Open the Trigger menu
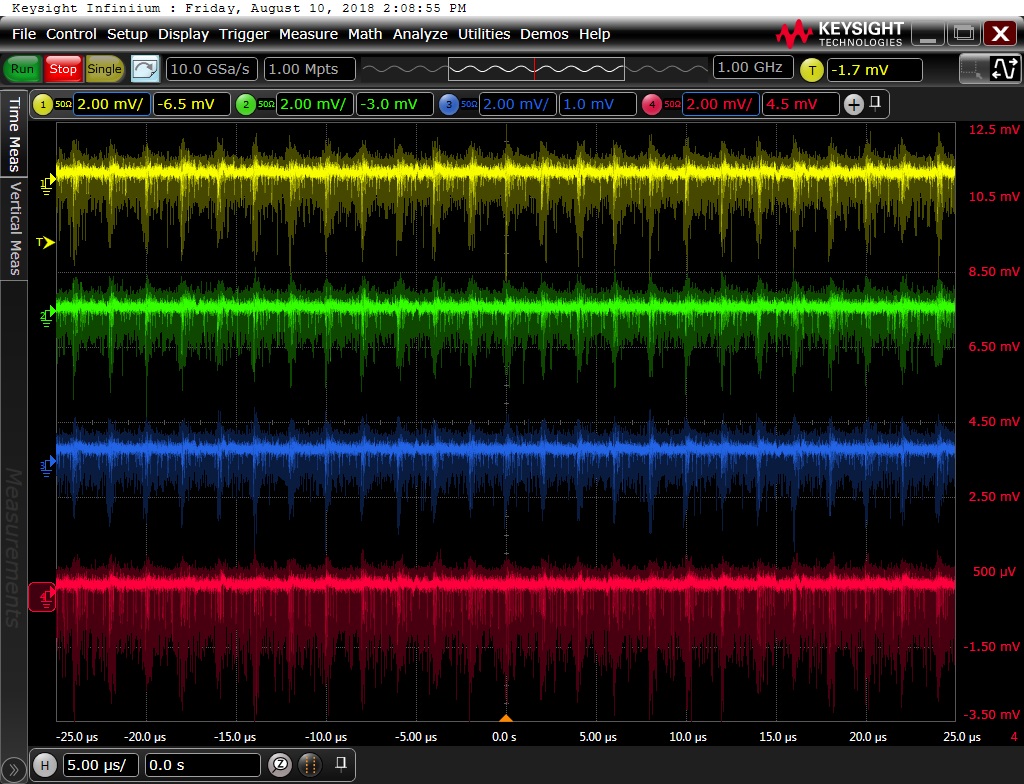Screen dimensions: 1024x784 tap(244, 34)
